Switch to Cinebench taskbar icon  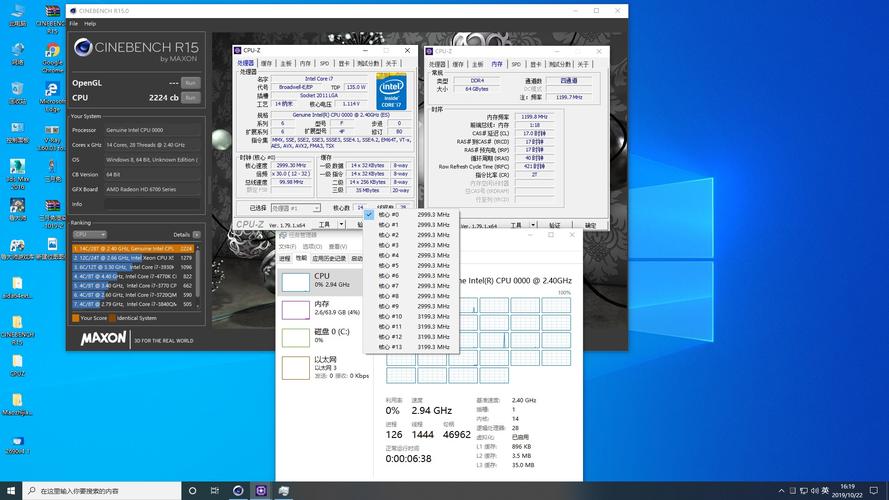238,490
